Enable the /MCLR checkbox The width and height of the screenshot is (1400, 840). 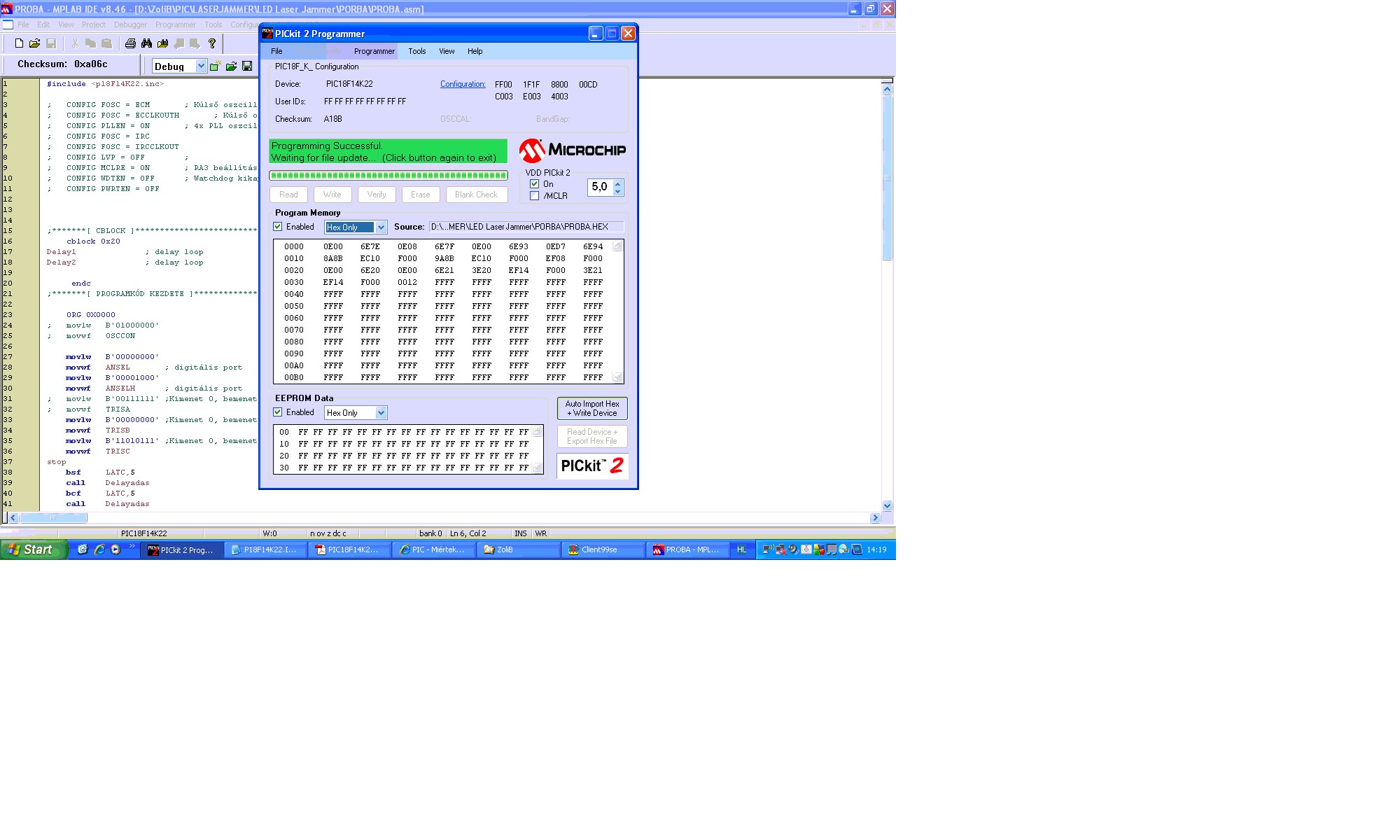535,196
